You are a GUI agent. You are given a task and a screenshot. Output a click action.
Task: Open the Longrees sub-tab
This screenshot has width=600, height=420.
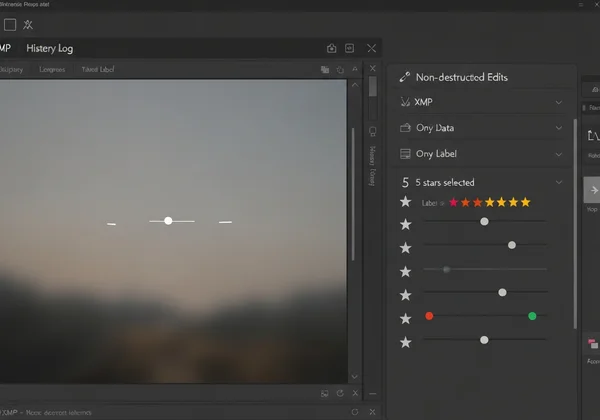click(52, 69)
